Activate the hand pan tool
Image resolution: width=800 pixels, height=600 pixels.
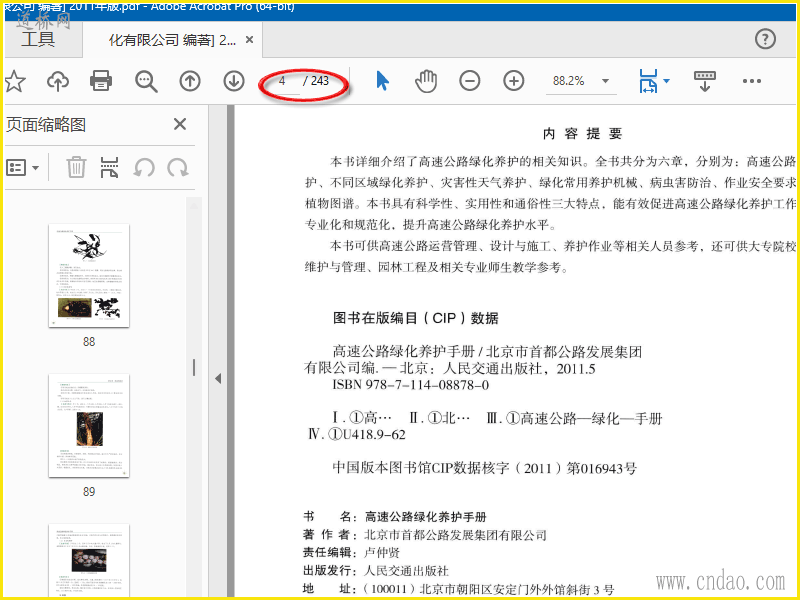pos(426,81)
